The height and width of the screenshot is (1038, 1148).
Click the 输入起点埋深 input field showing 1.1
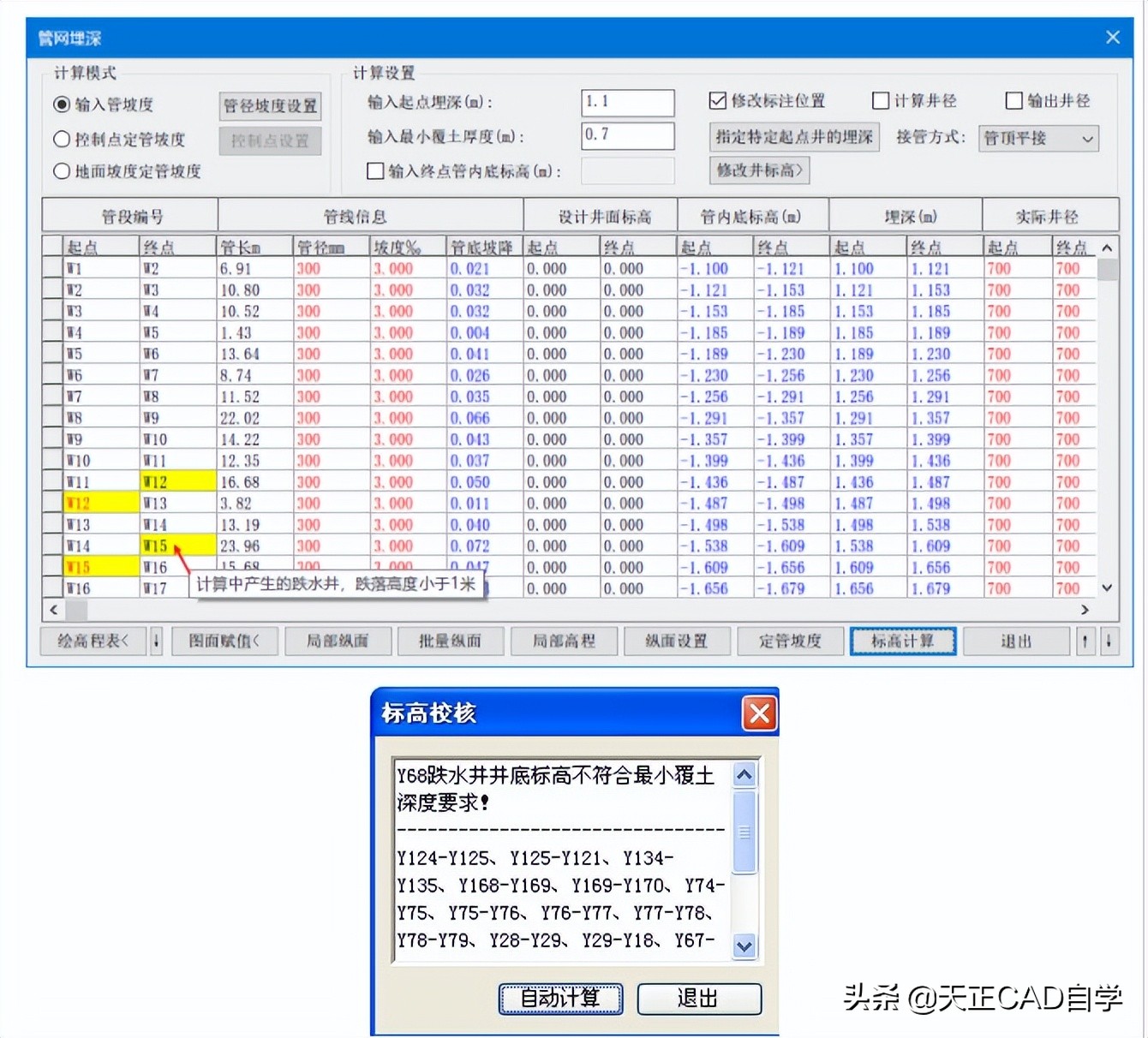[x=628, y=102]
